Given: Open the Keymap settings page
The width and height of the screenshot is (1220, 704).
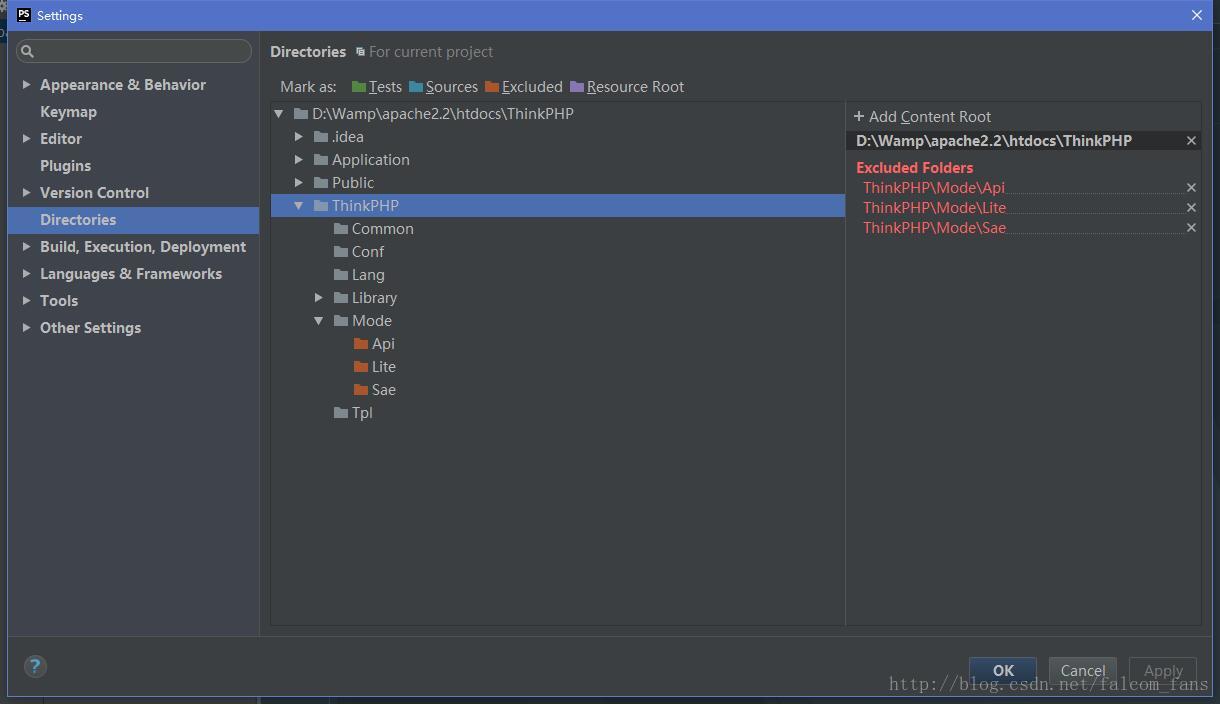Looking at the screenshot, I should point(68,112).
